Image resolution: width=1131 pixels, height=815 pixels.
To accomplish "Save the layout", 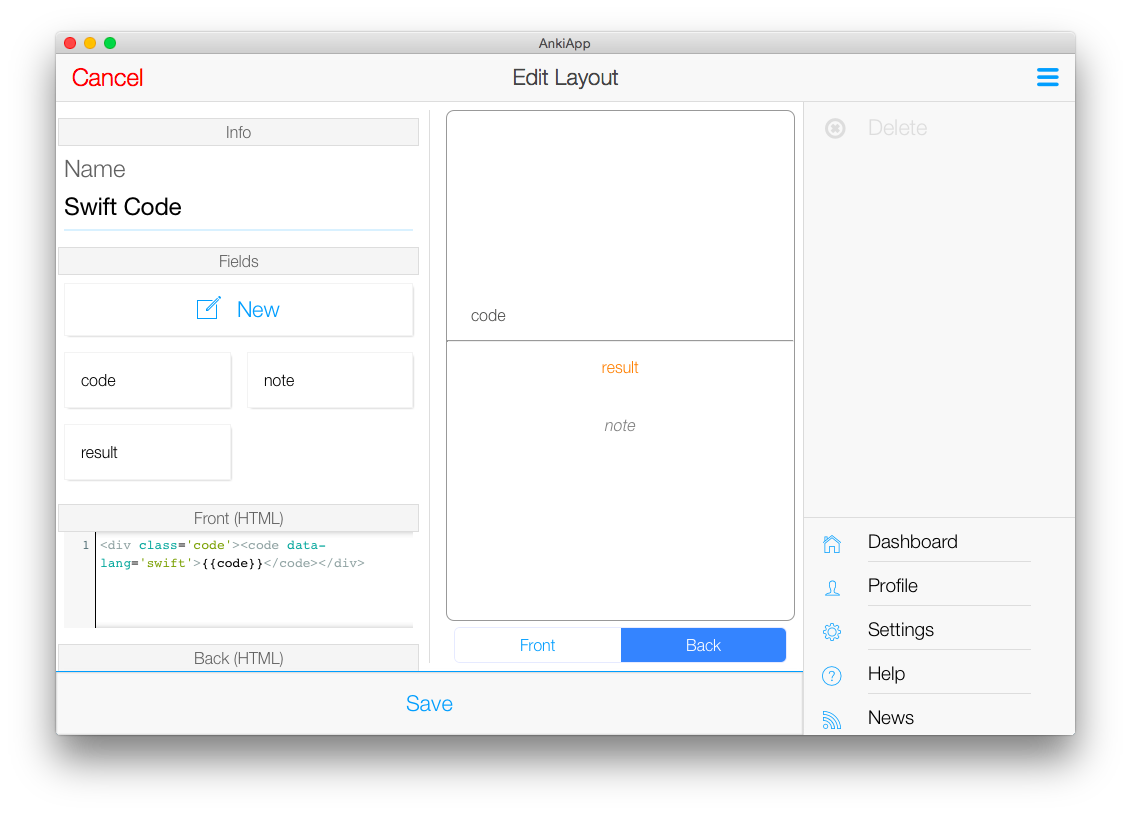I will [429, 703].
